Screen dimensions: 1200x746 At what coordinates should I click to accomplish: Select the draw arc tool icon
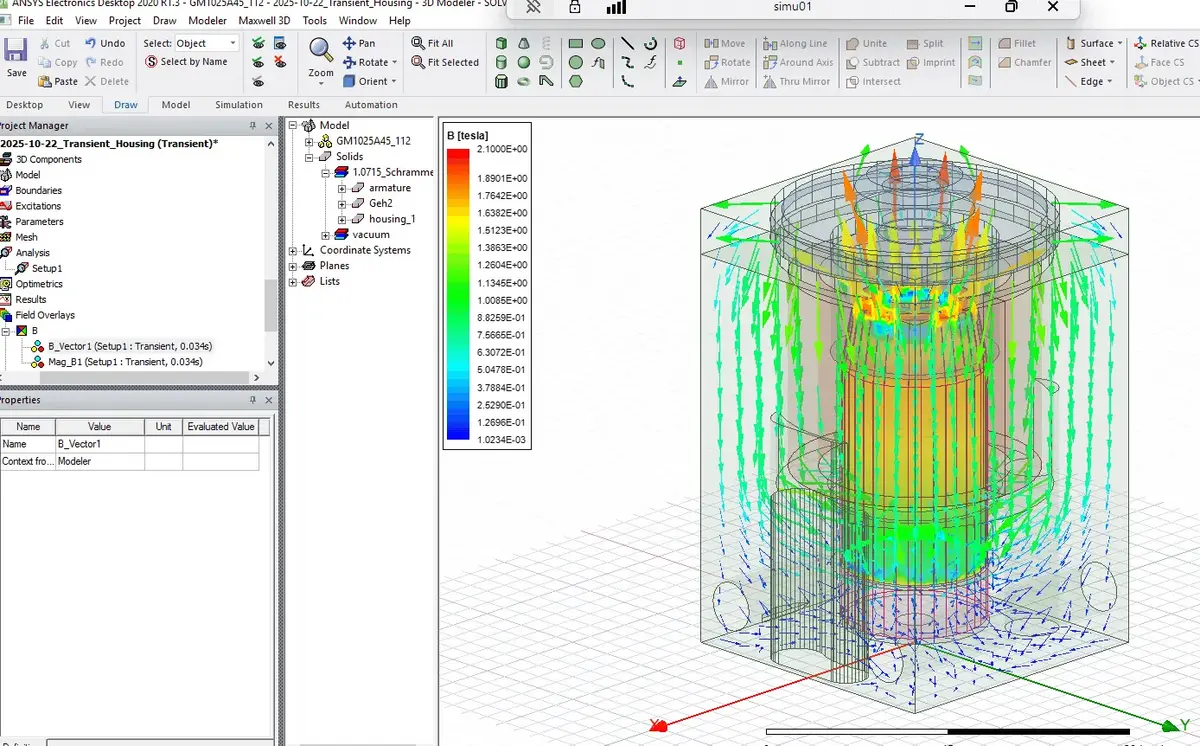(650, 43)
